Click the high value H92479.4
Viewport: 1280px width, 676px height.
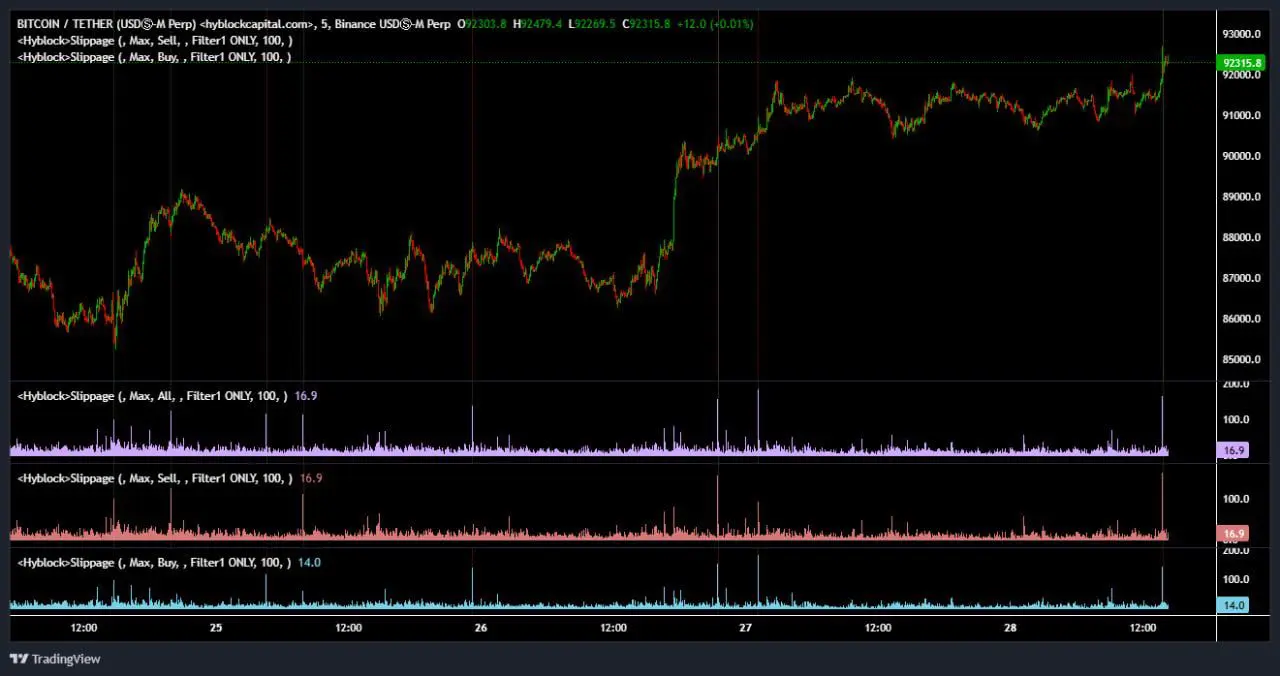click(538, 23)
